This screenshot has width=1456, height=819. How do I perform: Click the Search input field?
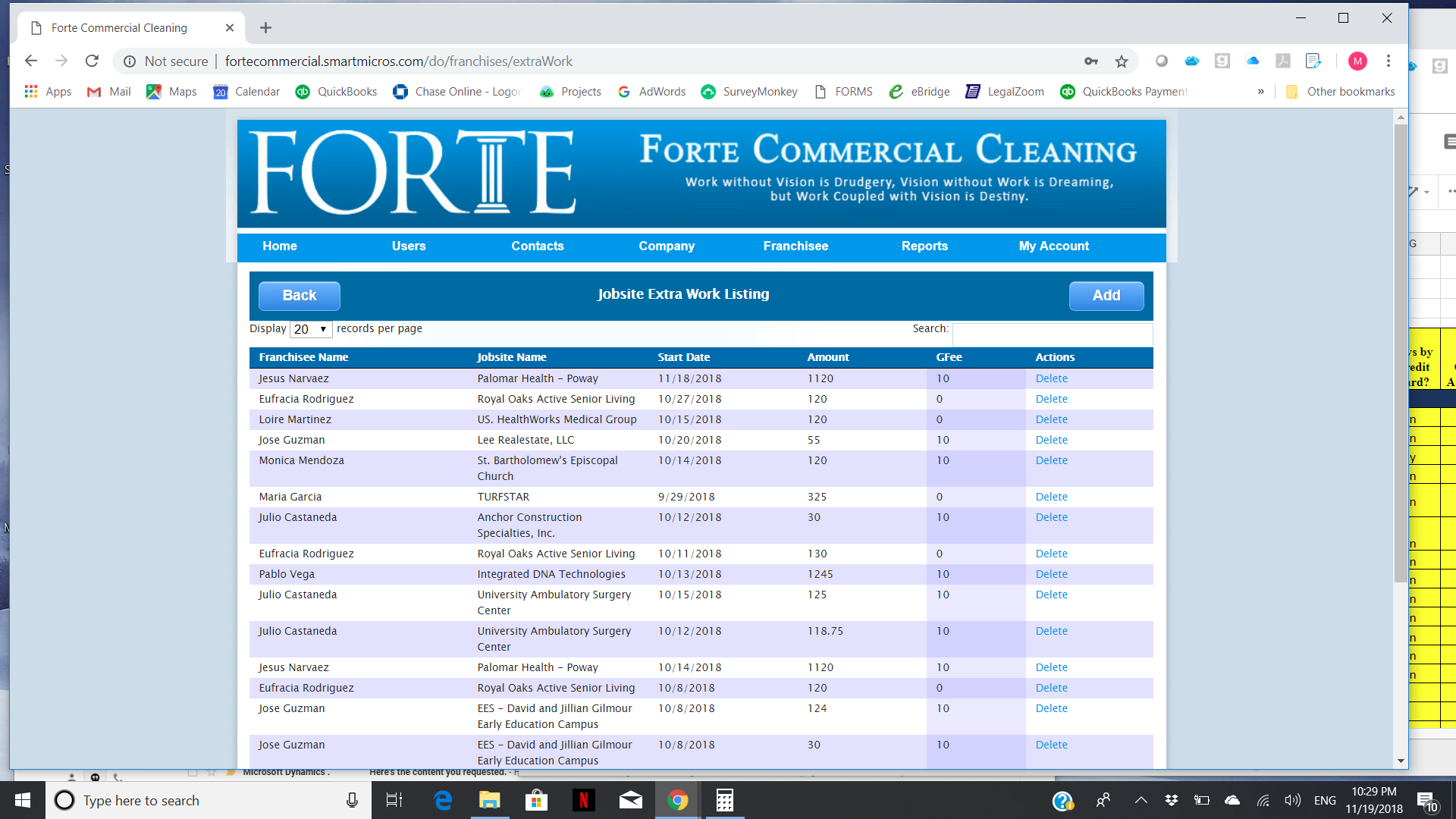[x=1053, y=334]
